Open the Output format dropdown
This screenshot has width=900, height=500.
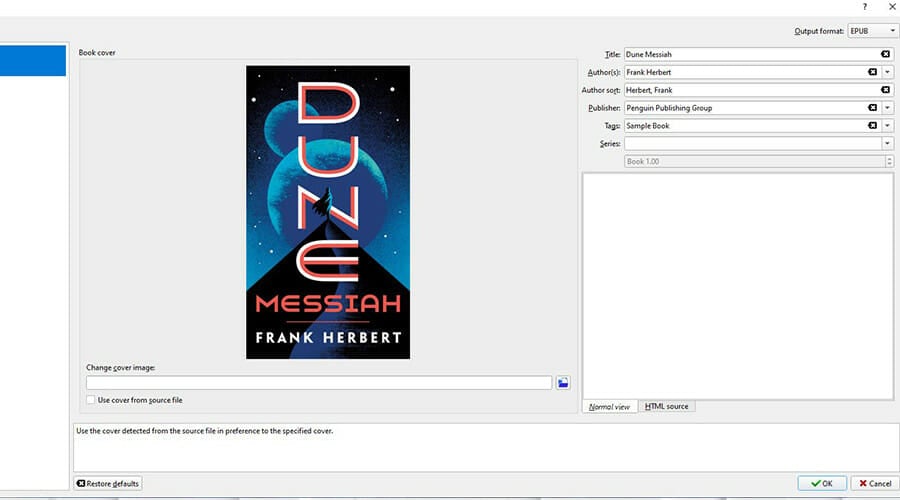pyautogui.click(x=873, y=30)
